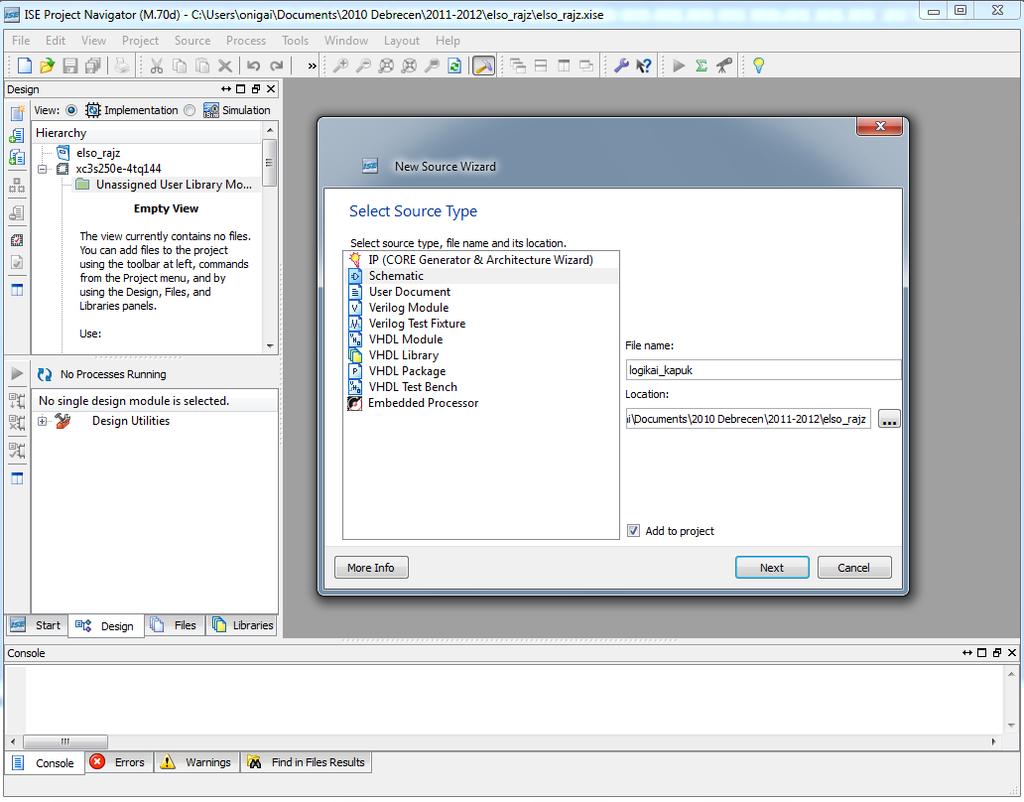Click the green Refresh toolbar icon
The width and height of the screenshot is (1024, 802).
point(455,65)
